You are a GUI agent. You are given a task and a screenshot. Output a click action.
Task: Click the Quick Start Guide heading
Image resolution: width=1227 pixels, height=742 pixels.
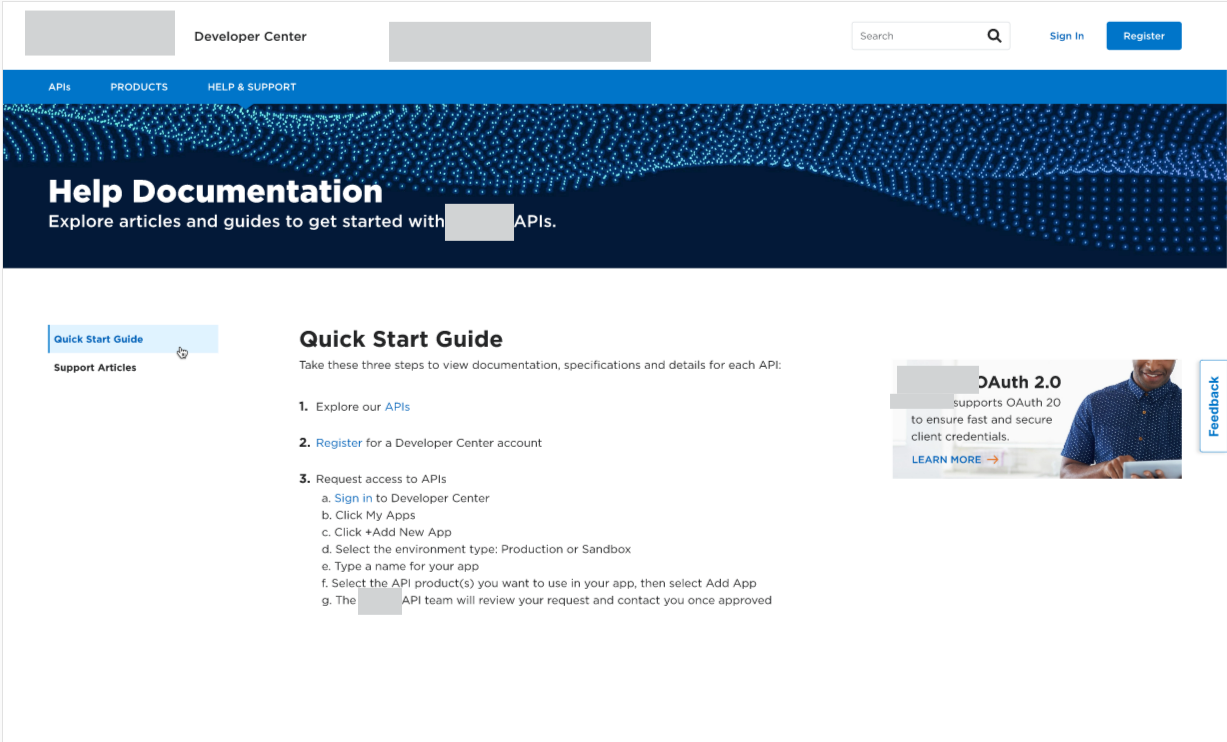(401, 339)
